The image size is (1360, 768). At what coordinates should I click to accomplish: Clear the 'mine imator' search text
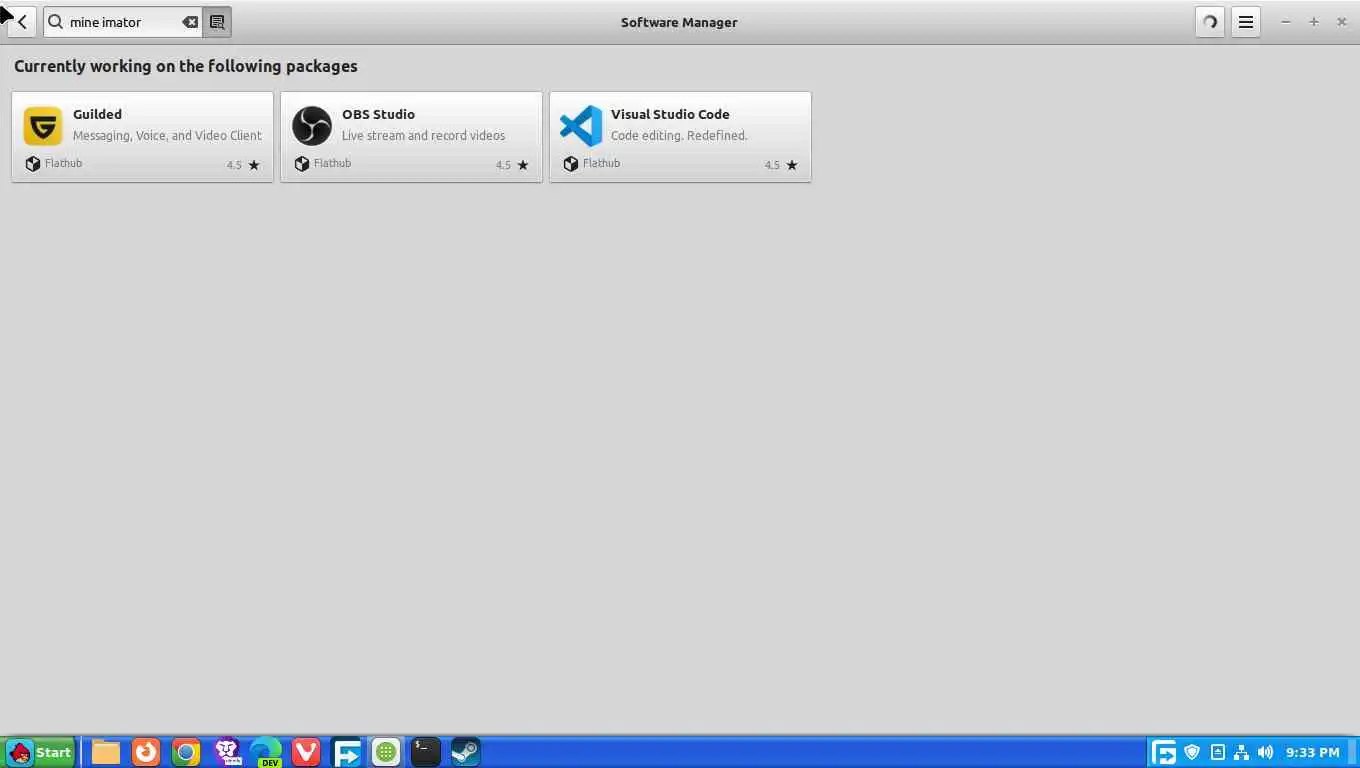(190, 22)
